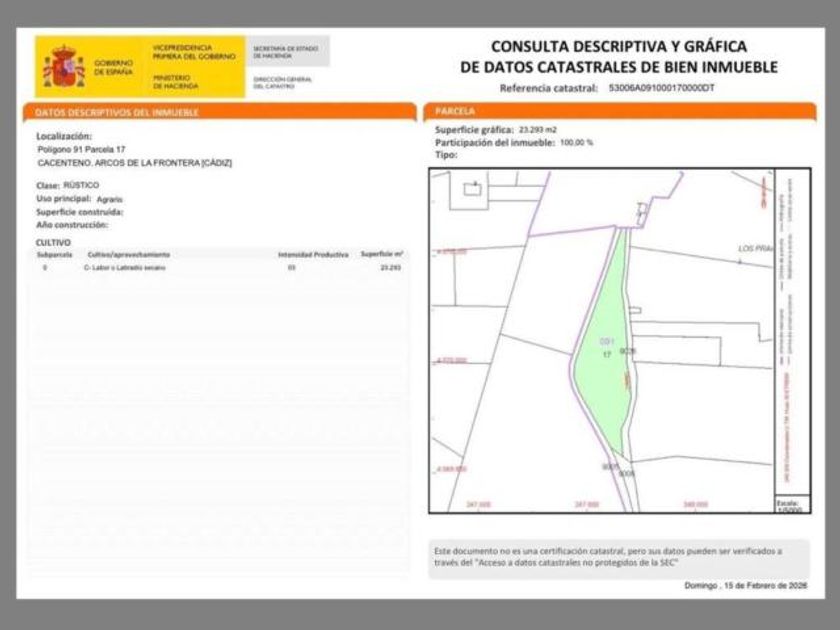This screenshot has height=630, width=840.
Task: Click the 'CULTIVO' section heading
Action: click(53, 243)
